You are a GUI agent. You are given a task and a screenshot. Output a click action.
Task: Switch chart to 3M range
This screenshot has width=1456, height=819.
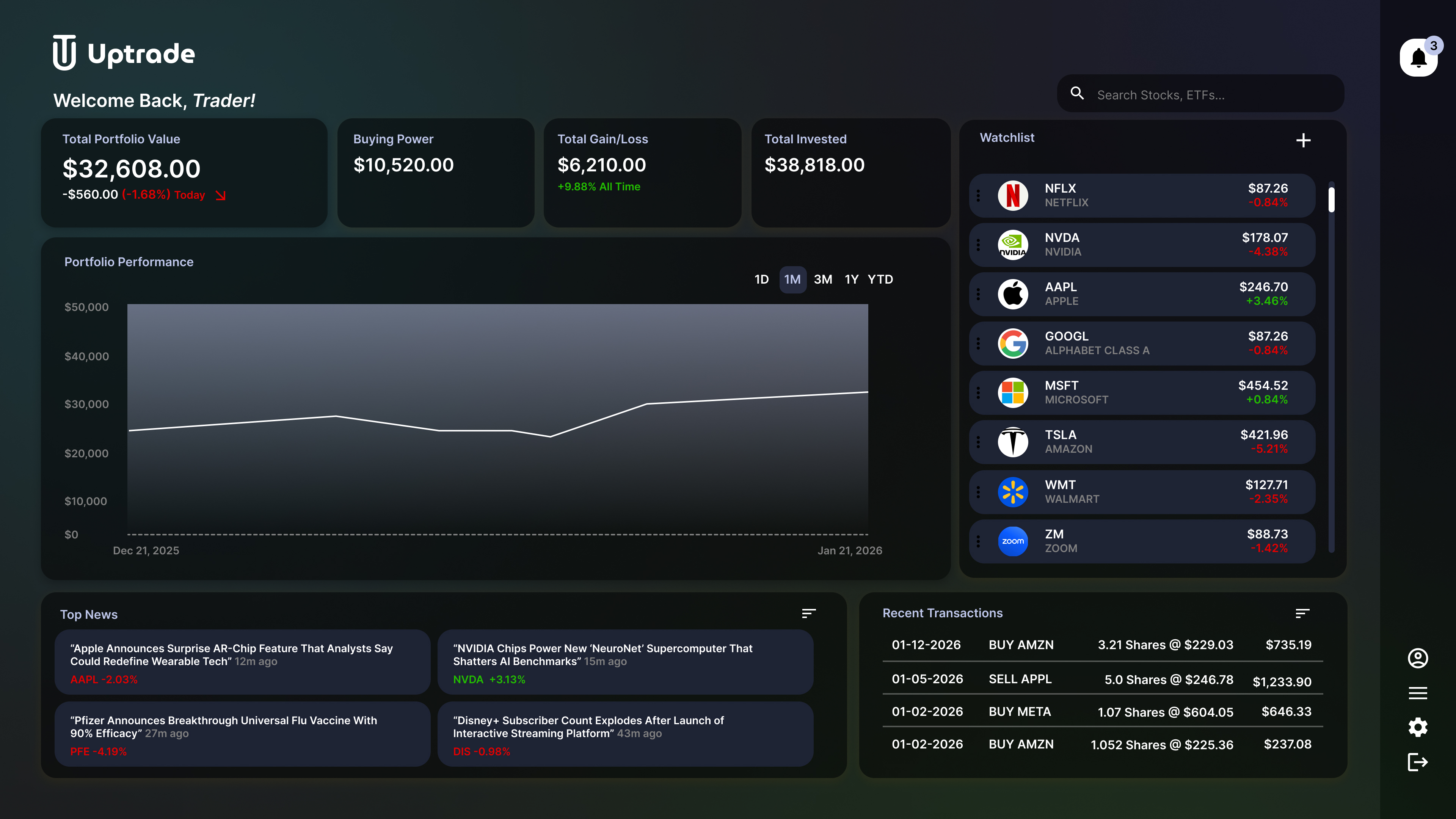[x=823, y=279]
